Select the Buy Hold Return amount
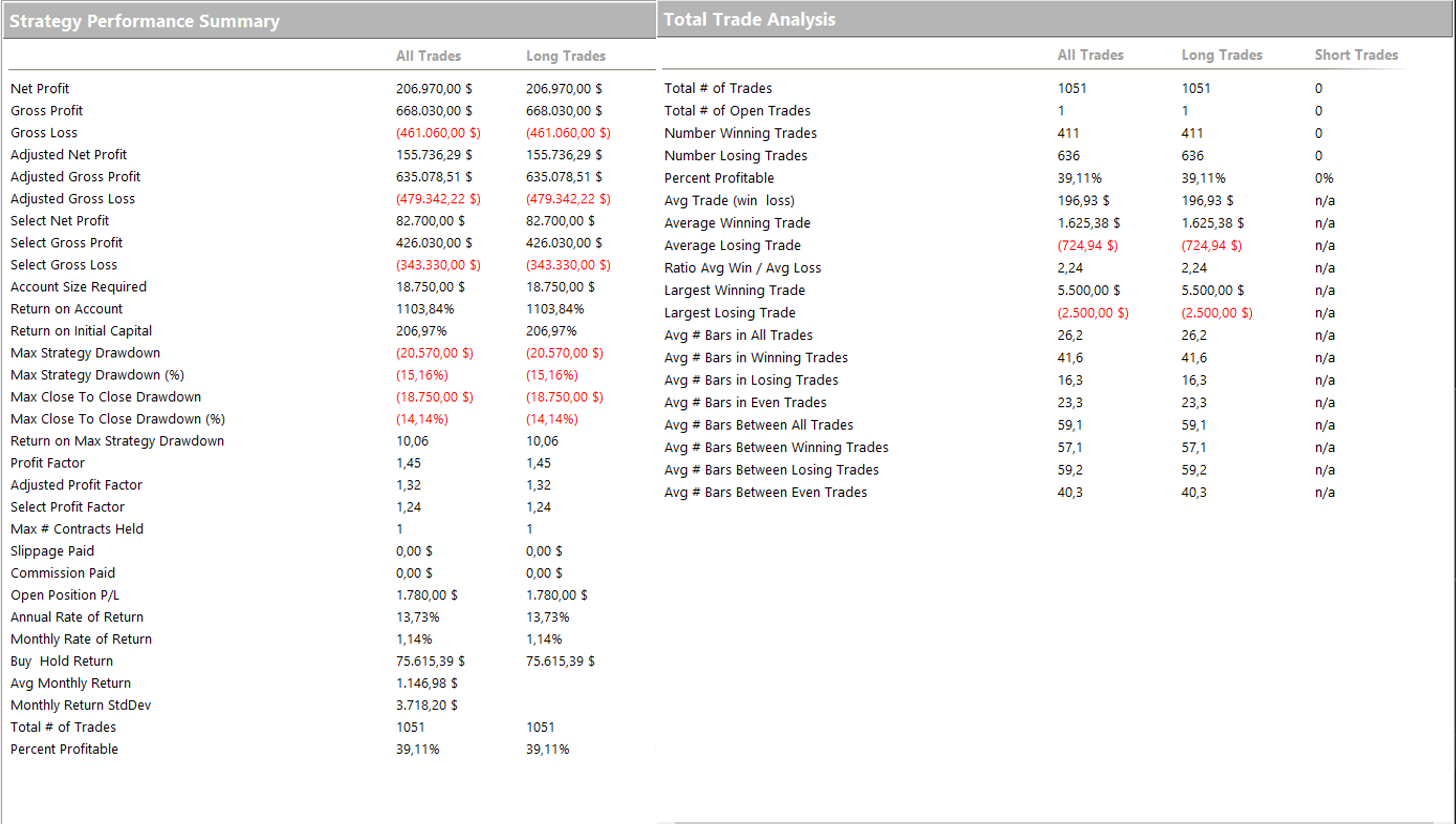Screen dimensions: 1456x824 430,661
